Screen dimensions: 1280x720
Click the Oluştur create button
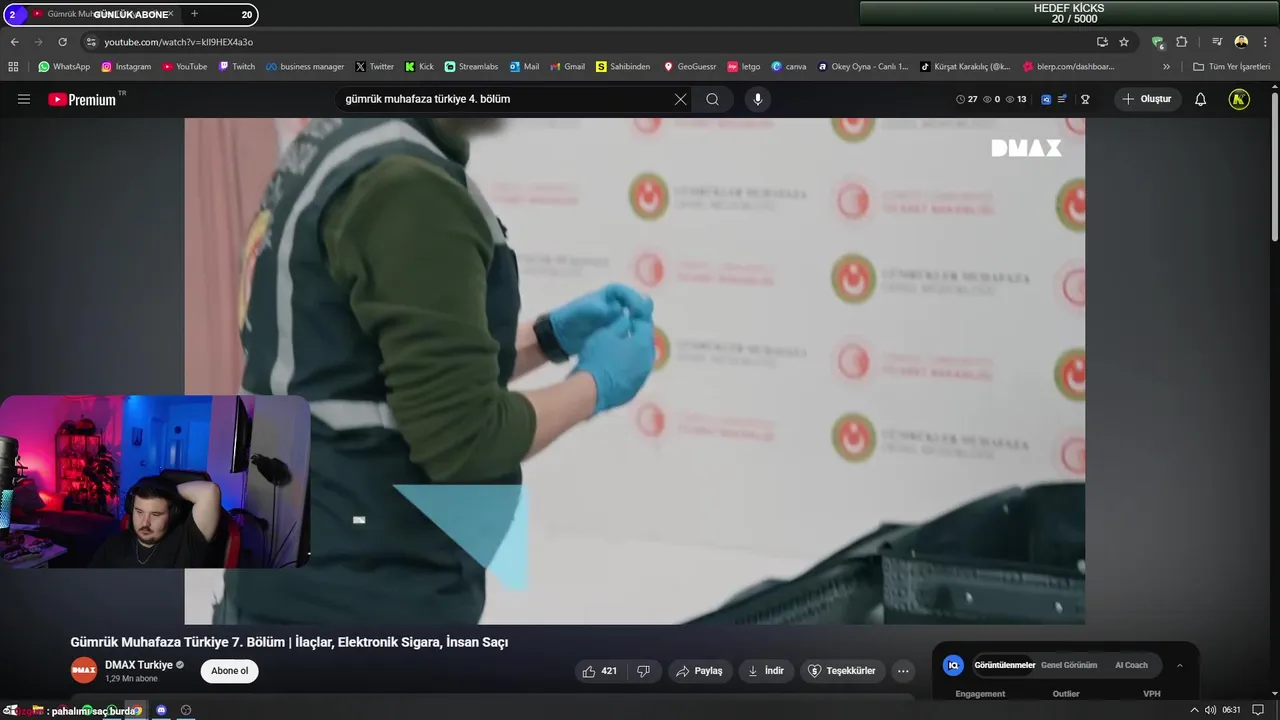tap(1147, 99)
